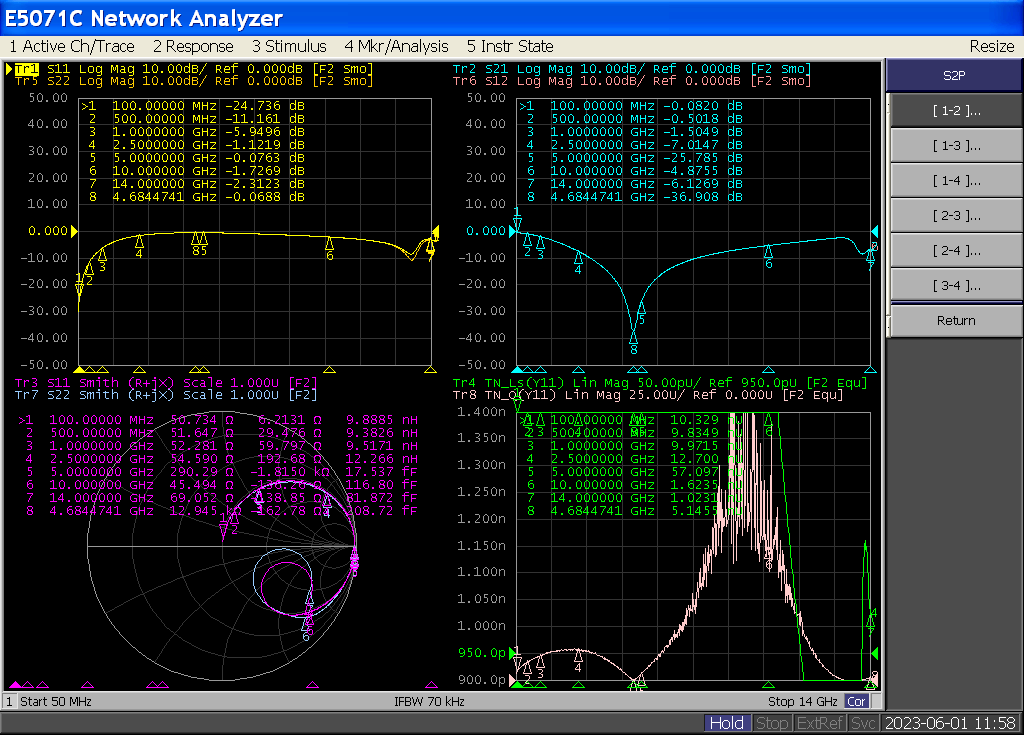This screenshot has height=735, width=1024.
Task: Click the IFBW 70 kHz status text
Action: 429,702
